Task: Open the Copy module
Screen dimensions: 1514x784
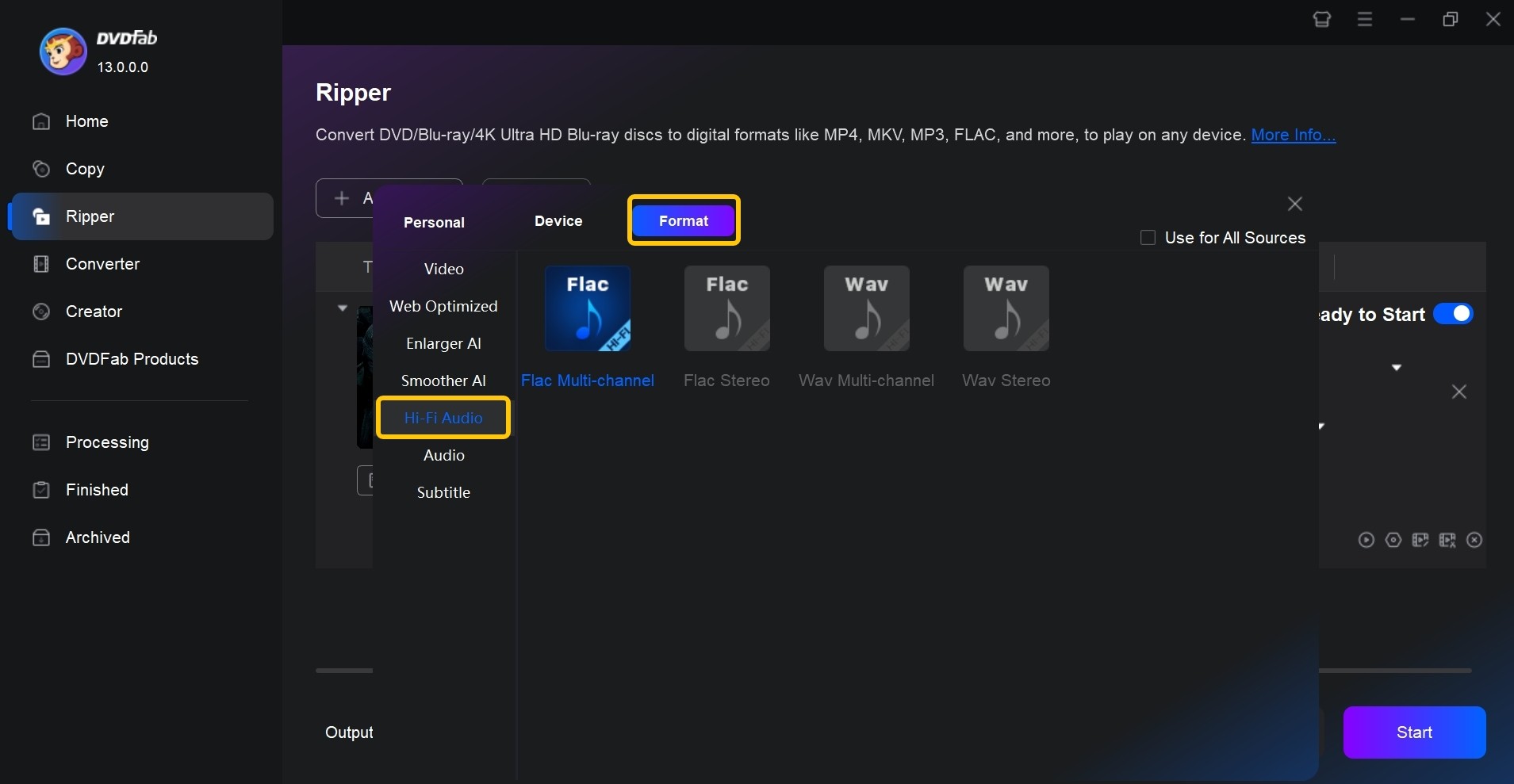Action: [85, 169]
